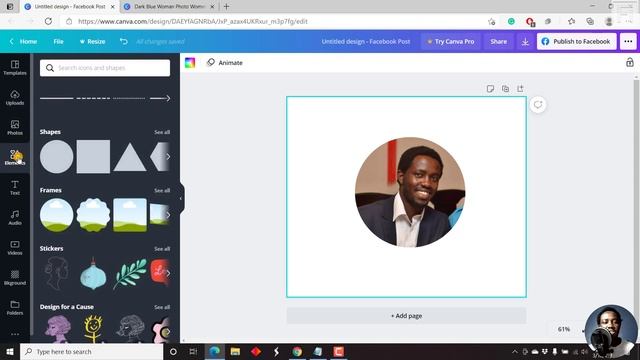640x360 pixels.
Task: Open the Resize menu
Action: 93,41
